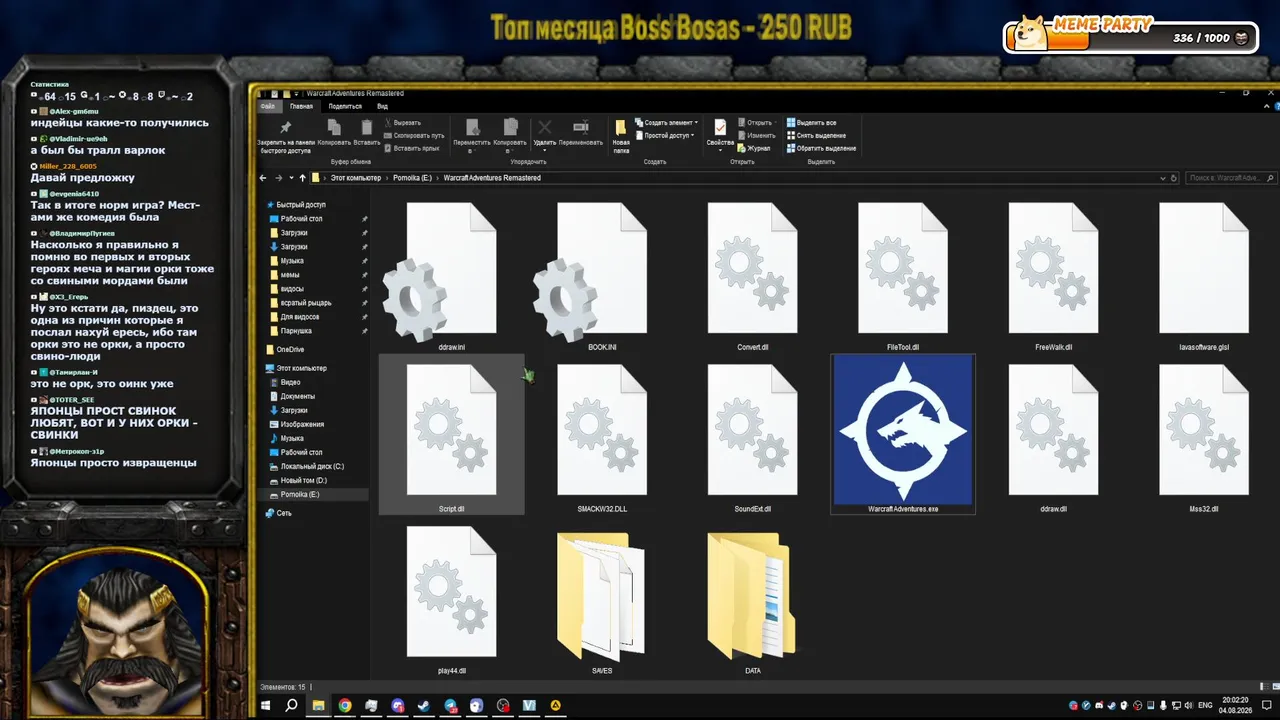Click Скопировать путь in the ribbon
This screenshot has height=720, width=1280.
pyautogui.click(x=415, y=135)
